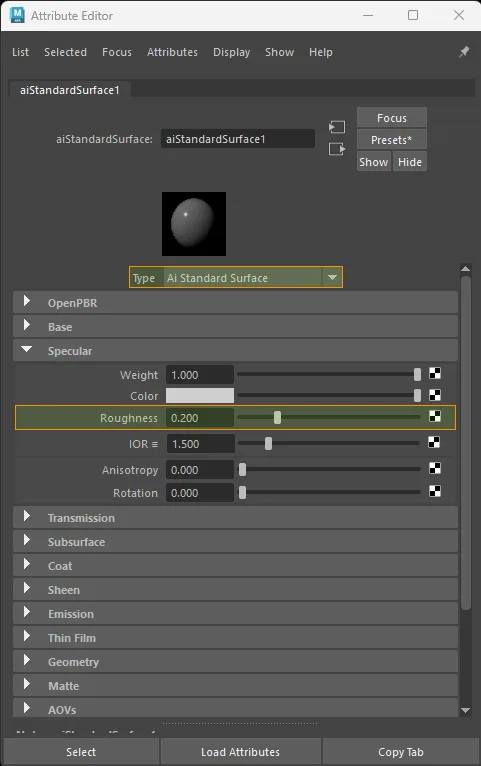Click the Presets* button
The image size is (481, 766).
pos(392,140)
